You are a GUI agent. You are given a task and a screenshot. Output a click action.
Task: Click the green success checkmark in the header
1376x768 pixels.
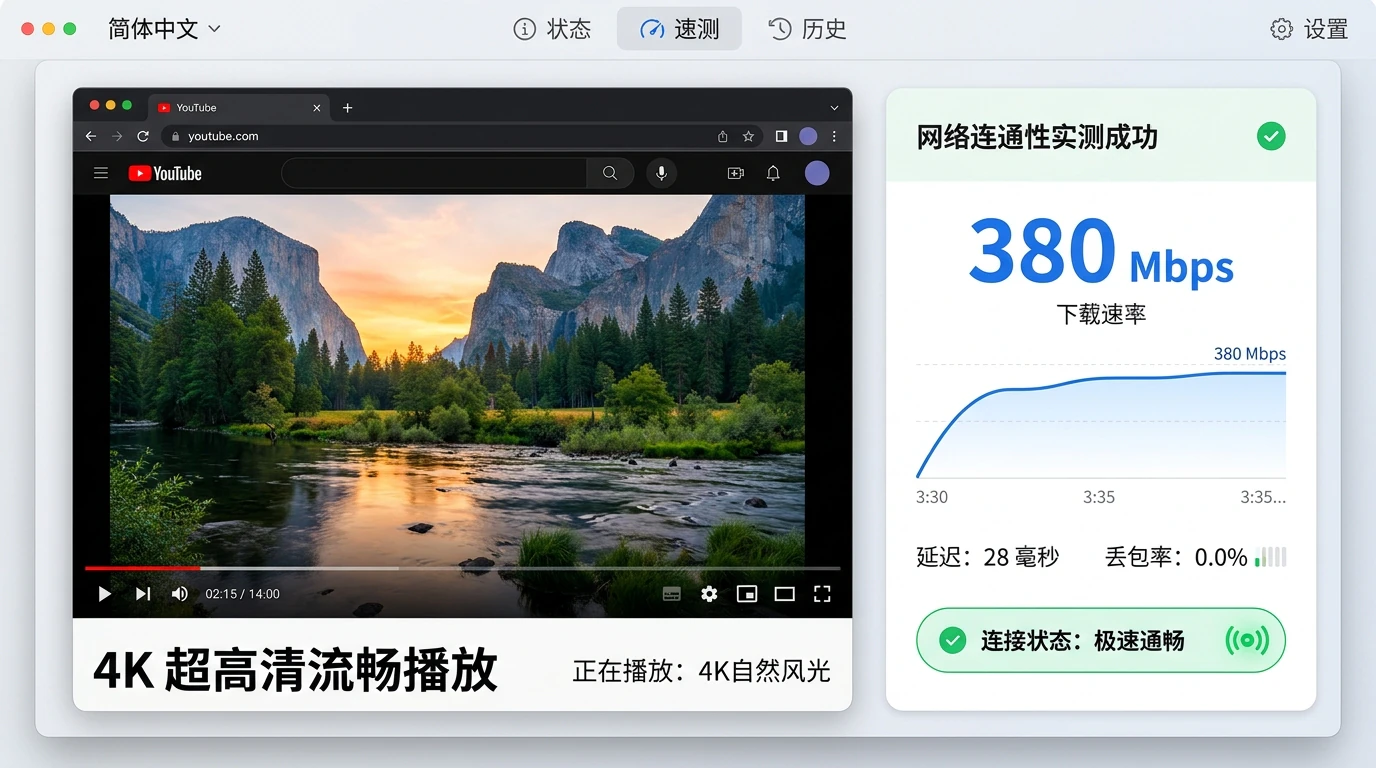tap(1271, 136)
